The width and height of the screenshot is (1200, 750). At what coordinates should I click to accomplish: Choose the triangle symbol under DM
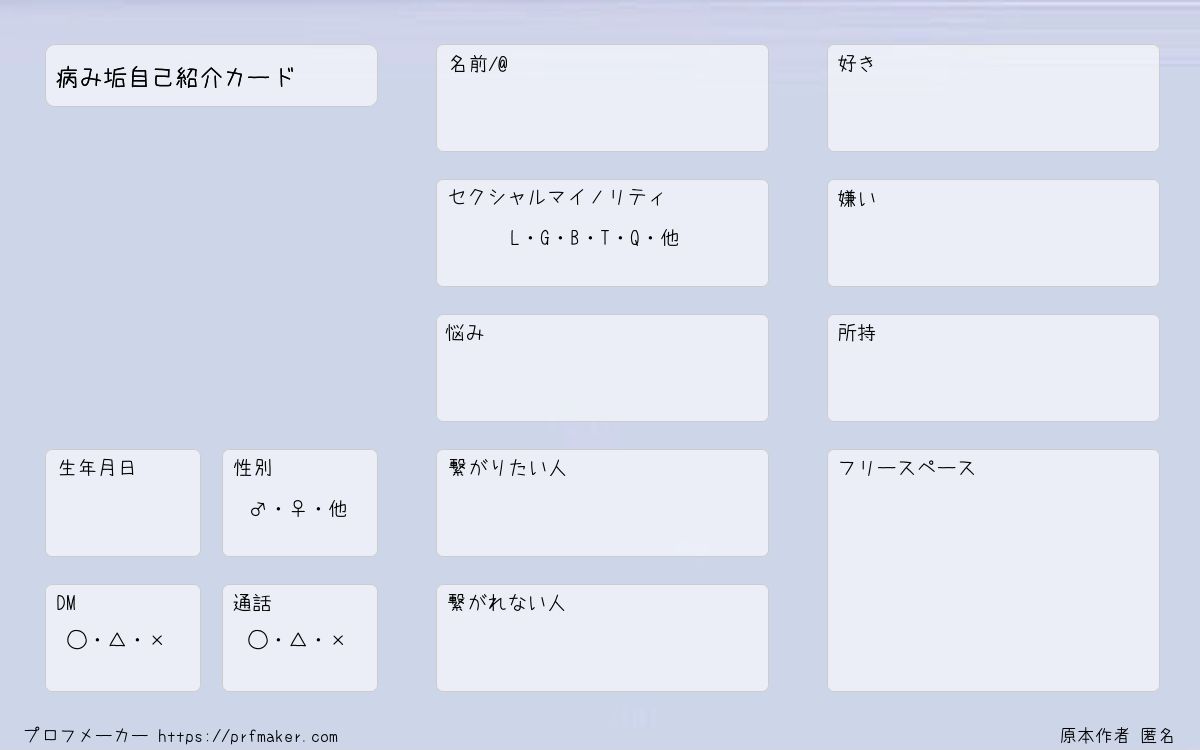[117, 640]
